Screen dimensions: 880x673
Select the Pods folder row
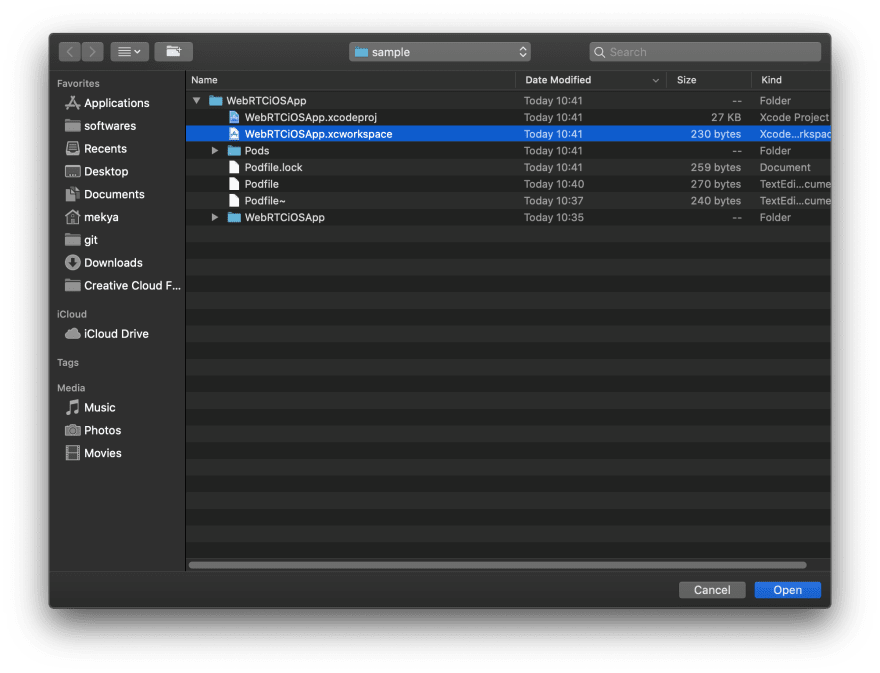(x=508, y=150)
